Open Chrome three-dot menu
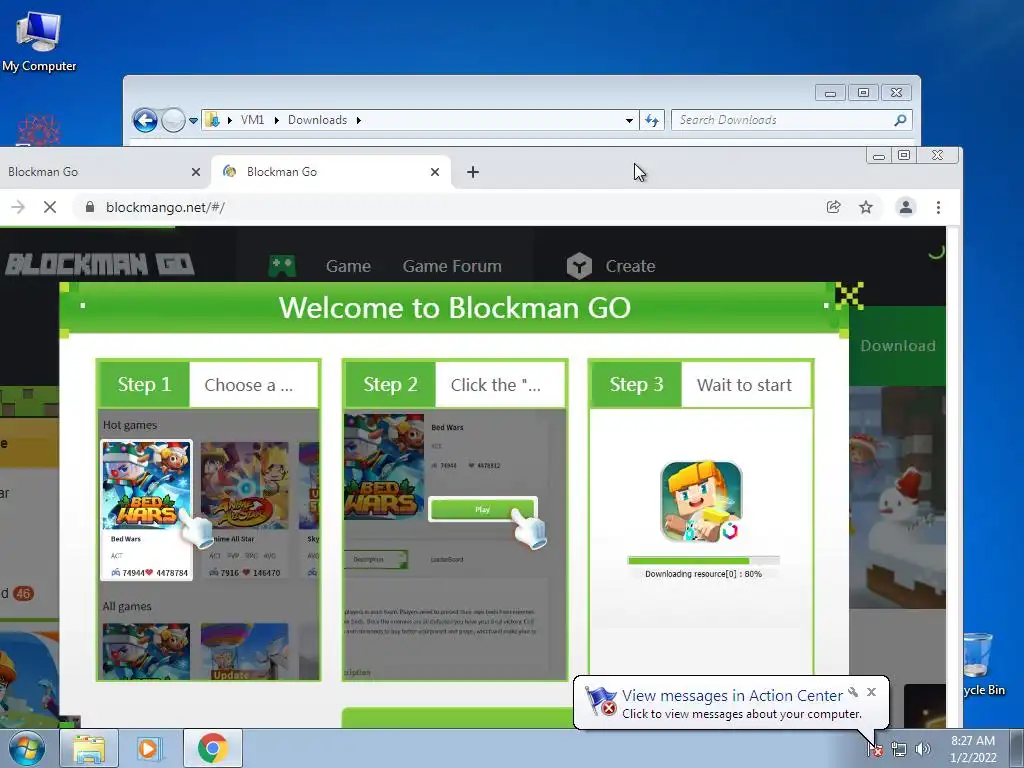The height and width of the screenshot is (768, 1024). pyautogui.click(x=938, y=207)
